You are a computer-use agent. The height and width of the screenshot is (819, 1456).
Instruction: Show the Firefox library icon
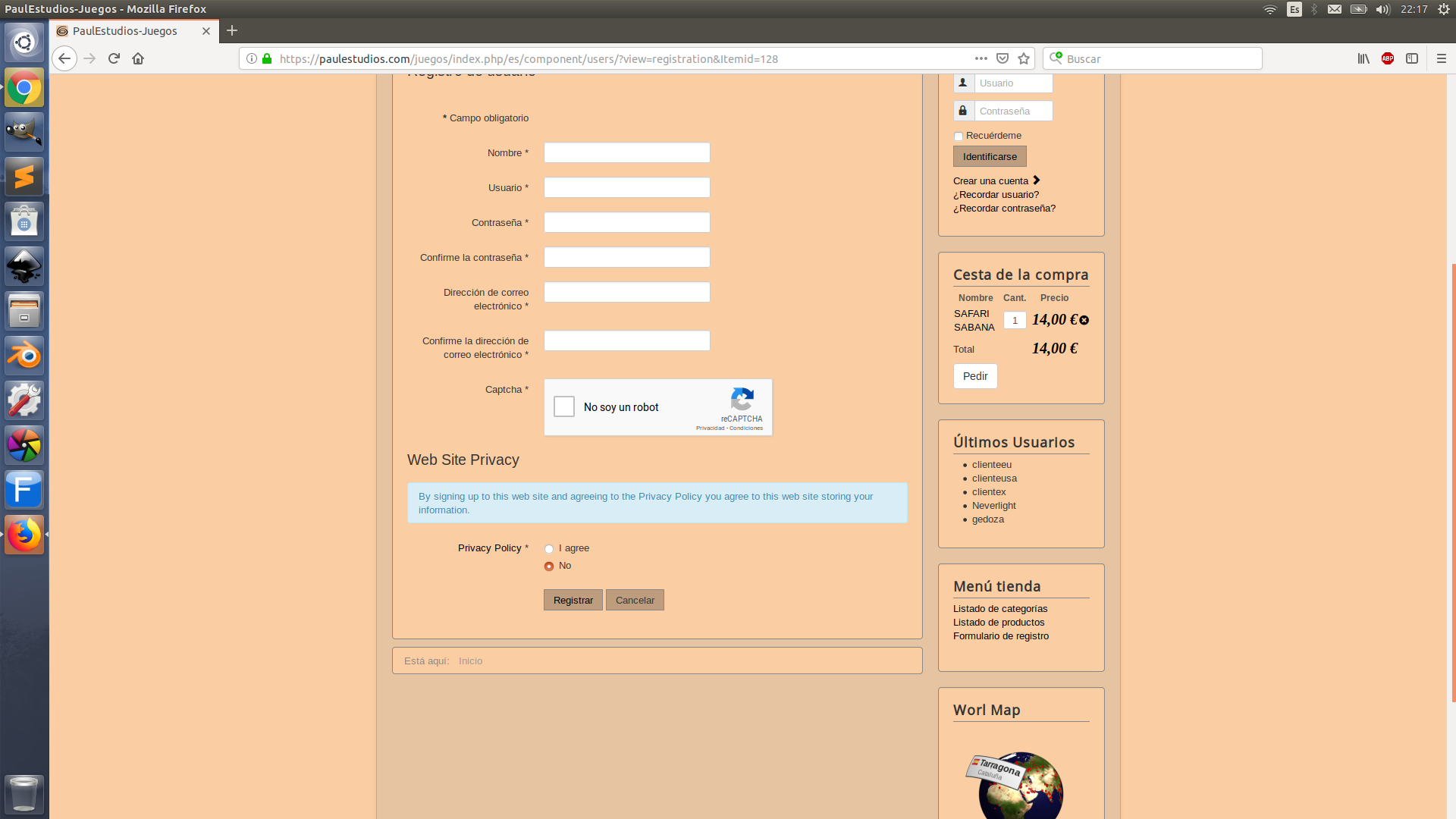pos(1363,58)
